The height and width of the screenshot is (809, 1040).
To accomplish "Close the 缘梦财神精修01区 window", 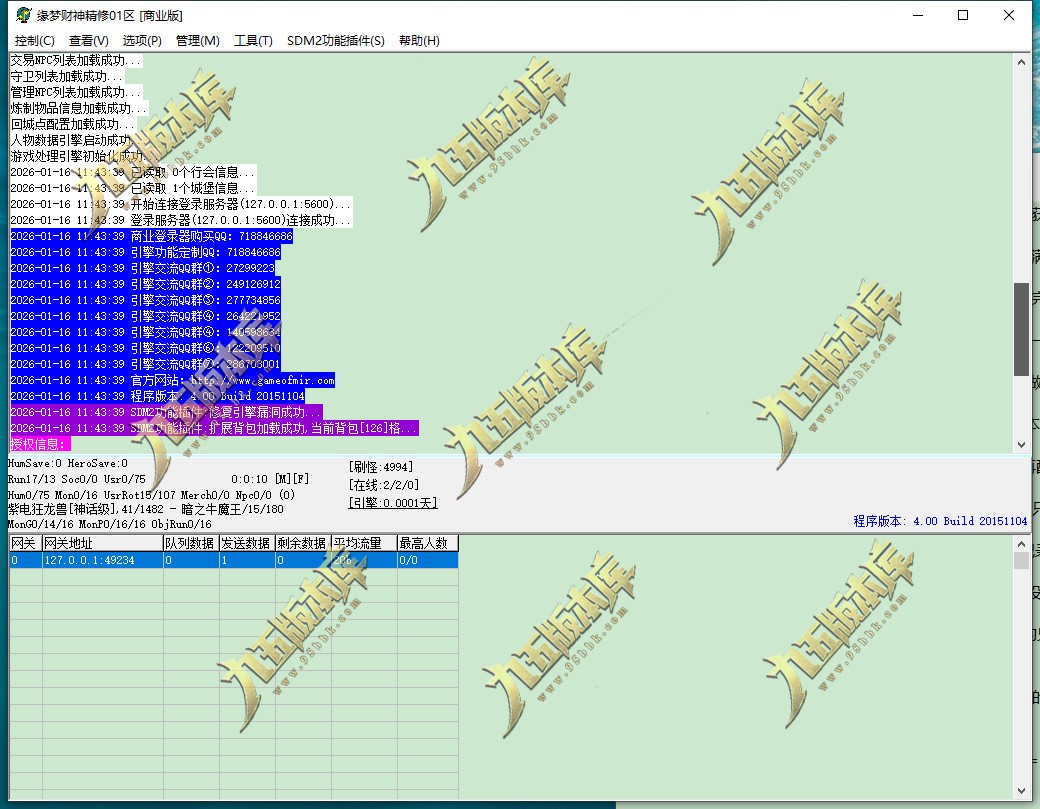I will [x=1009, y=15].
